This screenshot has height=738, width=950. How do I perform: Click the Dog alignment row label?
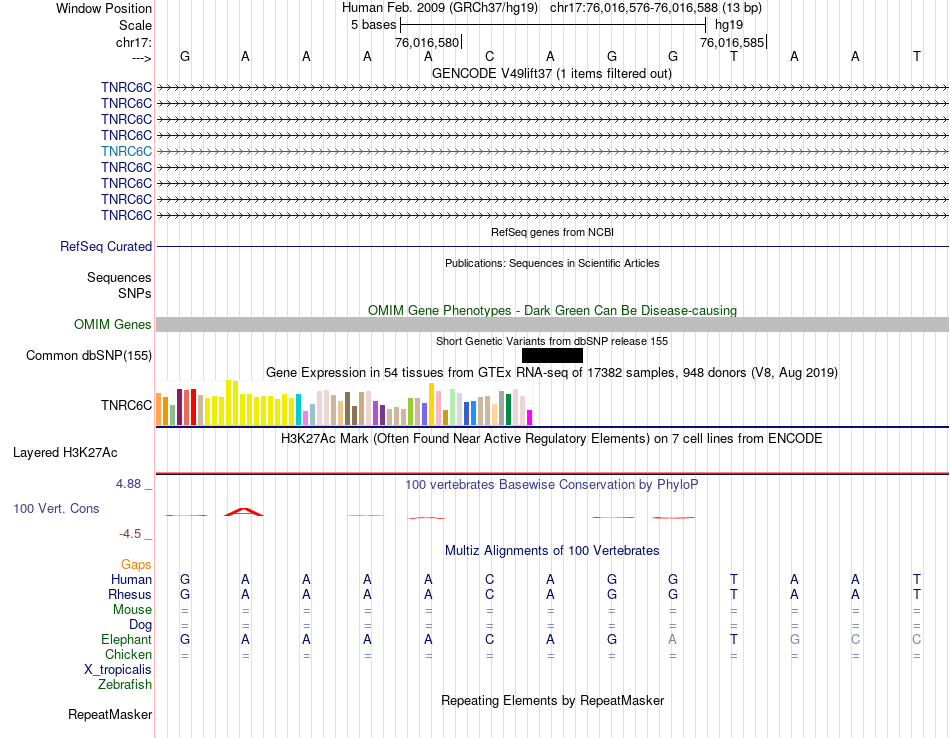[x=140, y=625]
